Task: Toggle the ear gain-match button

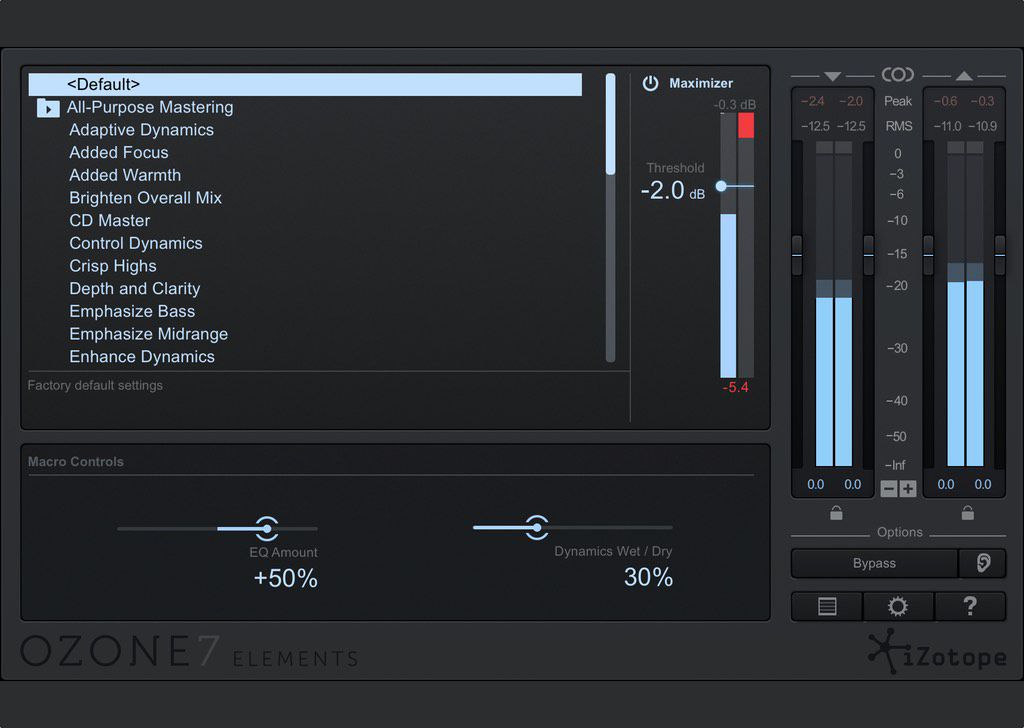Action: 983,563
